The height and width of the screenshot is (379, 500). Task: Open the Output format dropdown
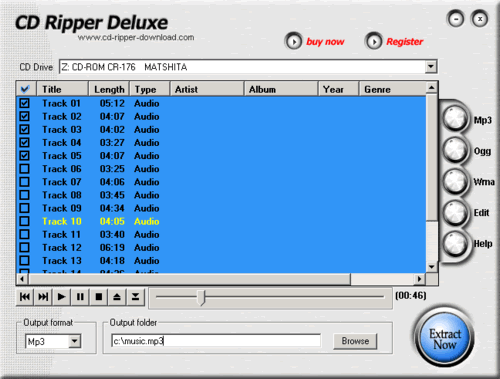pyautogui.click(x=75, y=341)
